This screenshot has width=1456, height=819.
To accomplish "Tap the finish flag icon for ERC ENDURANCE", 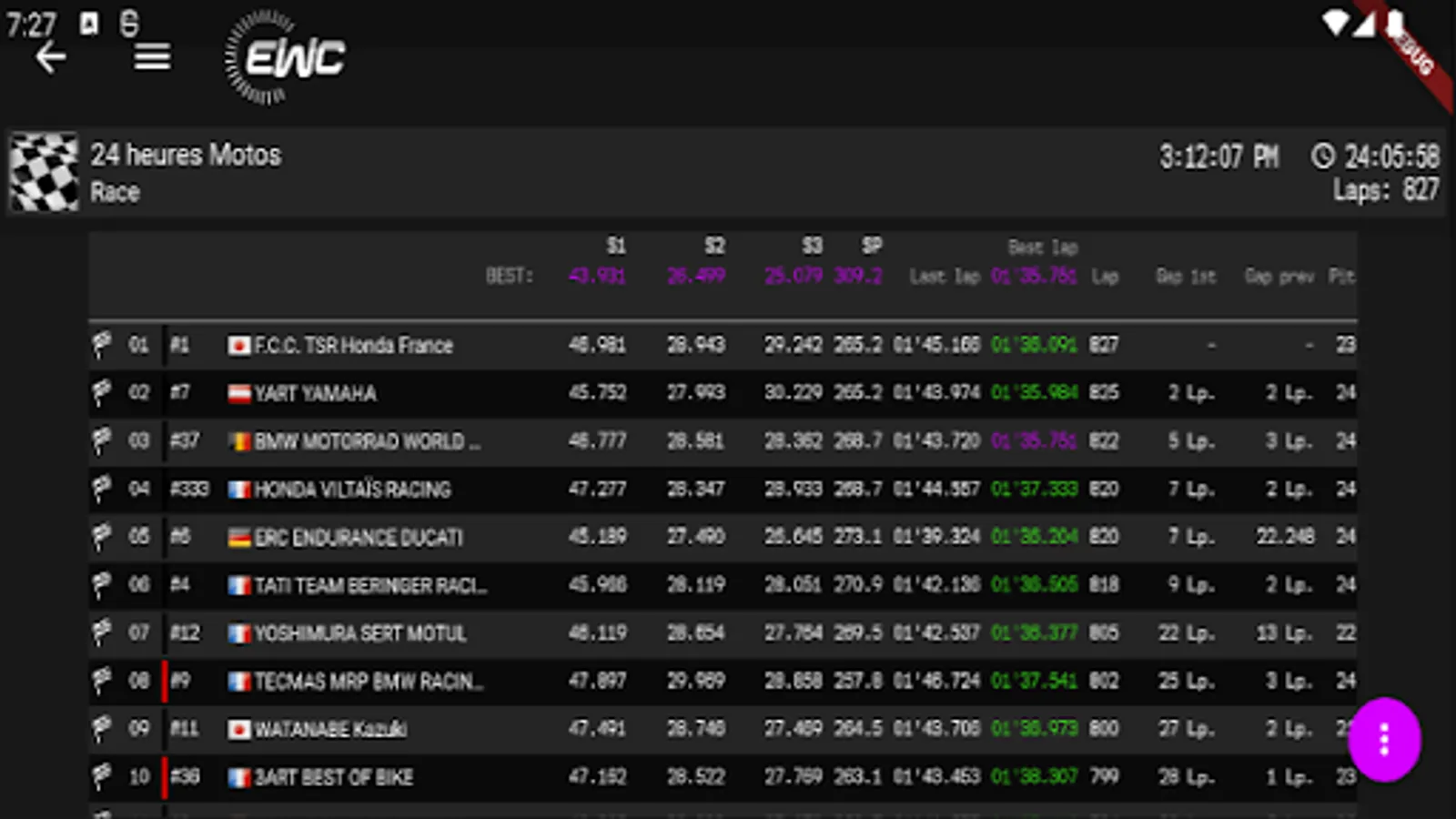I will 101,537.
